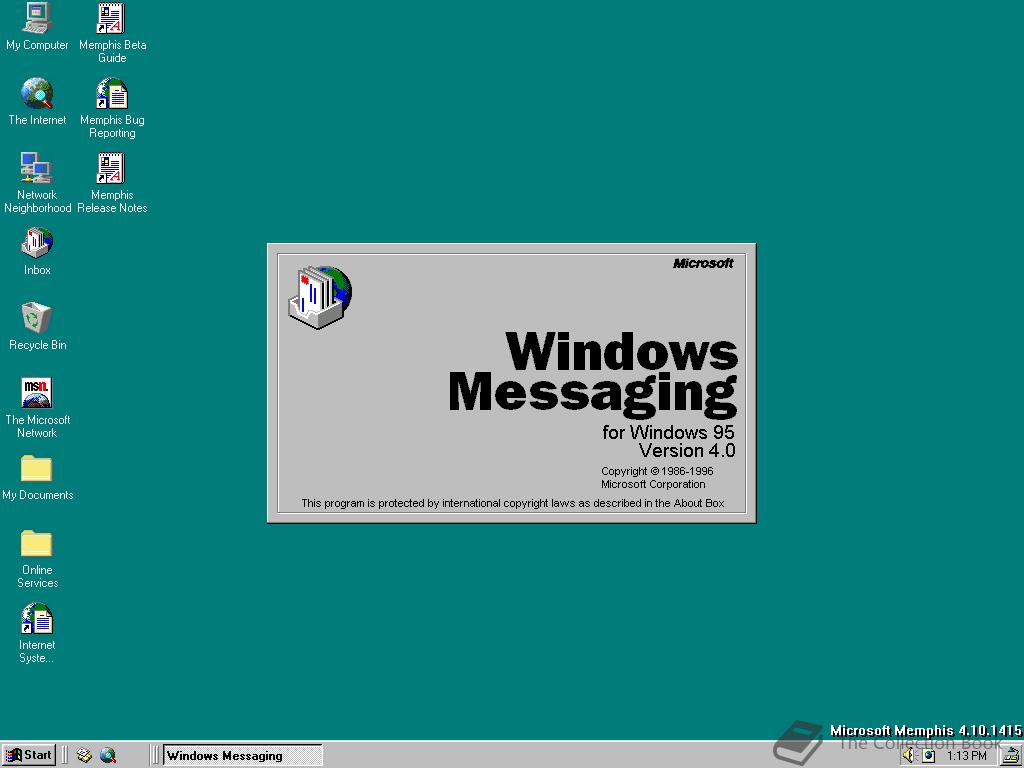Click the copyright protection notice line
1024x768 pixels.
(x=513, y=503)
